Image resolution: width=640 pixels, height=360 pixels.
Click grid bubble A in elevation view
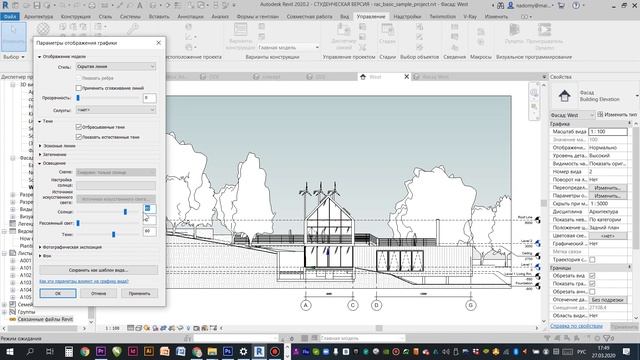(305, 305)
